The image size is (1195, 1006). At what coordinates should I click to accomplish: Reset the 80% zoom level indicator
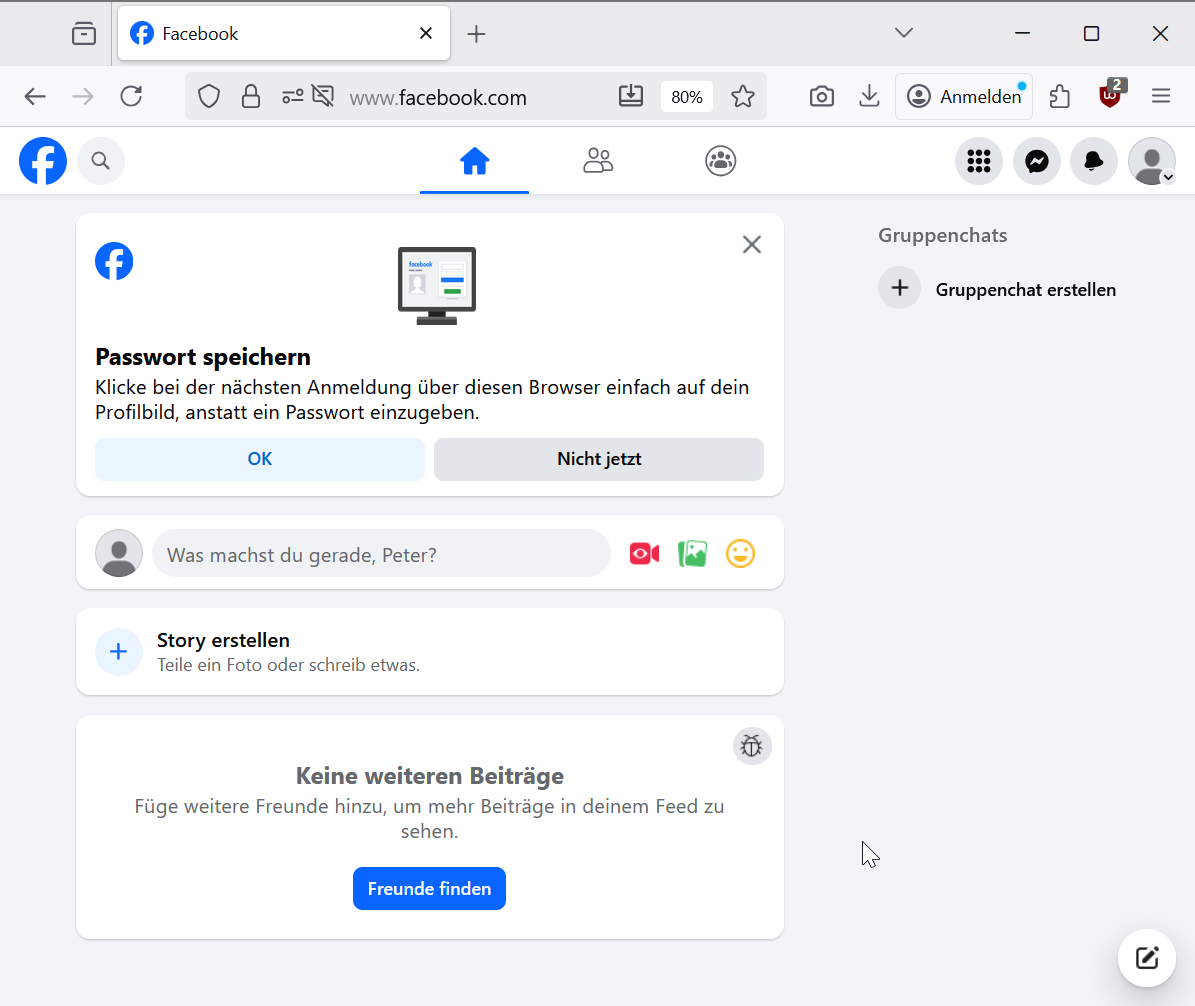pyautogui.click(x=686, y=97)
